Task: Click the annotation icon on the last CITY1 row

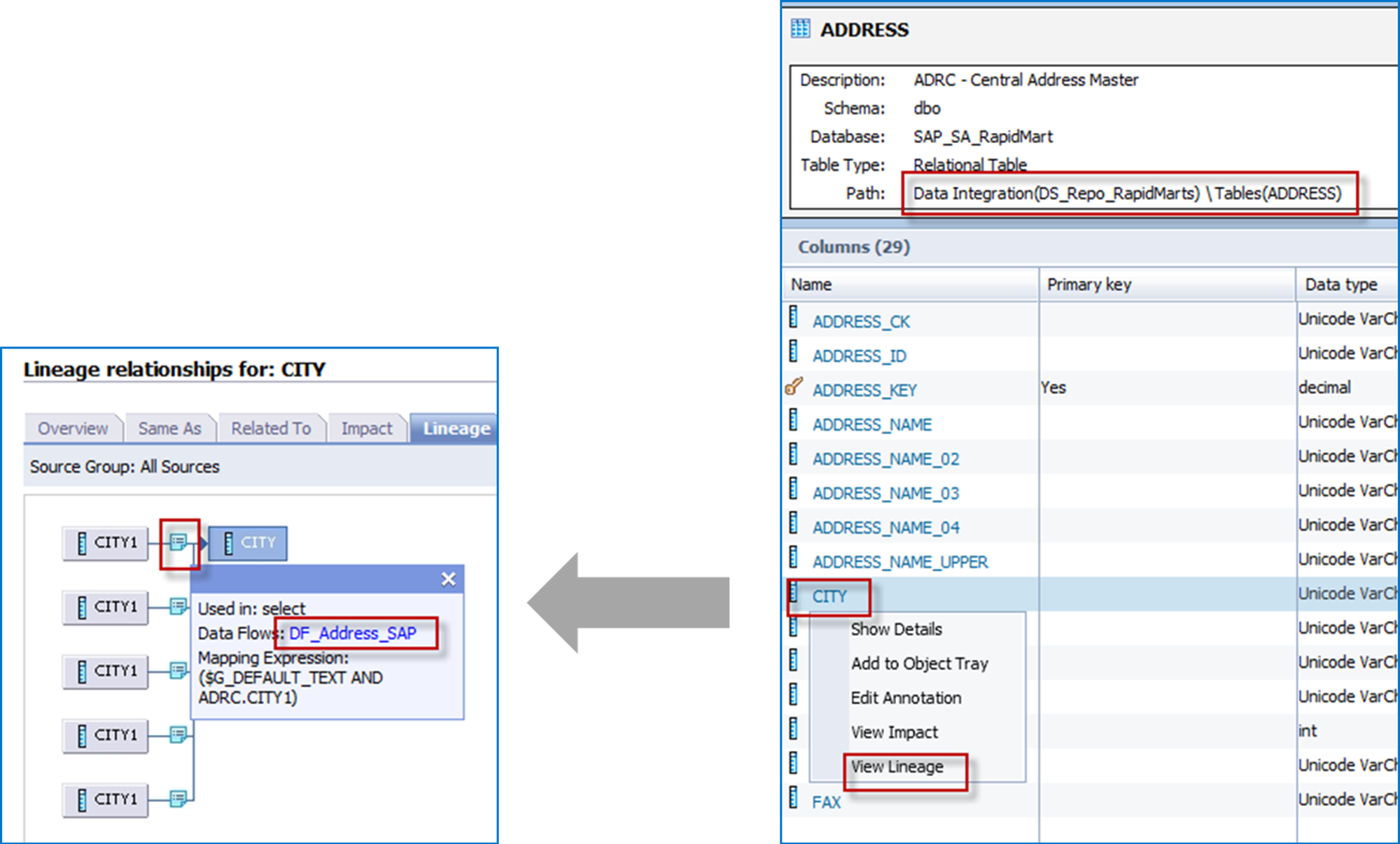Action: 177,798
